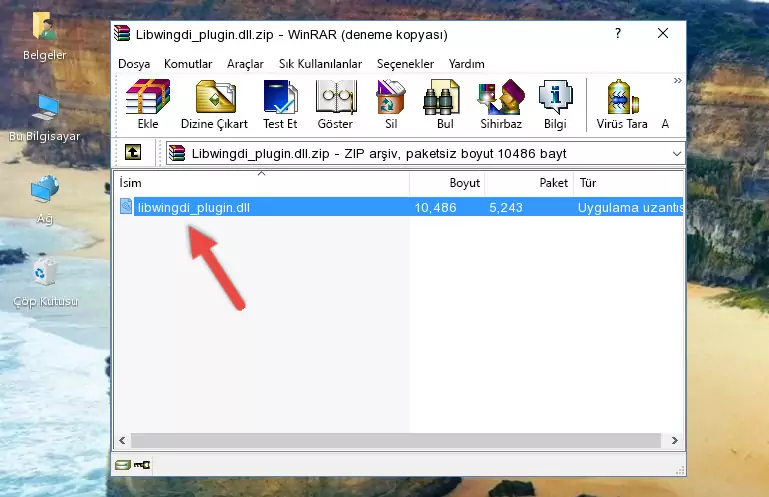Open the Çöp Kutusu recycle bin icon
The width and height of the screenshot is (769, 497).
[45, 284]
